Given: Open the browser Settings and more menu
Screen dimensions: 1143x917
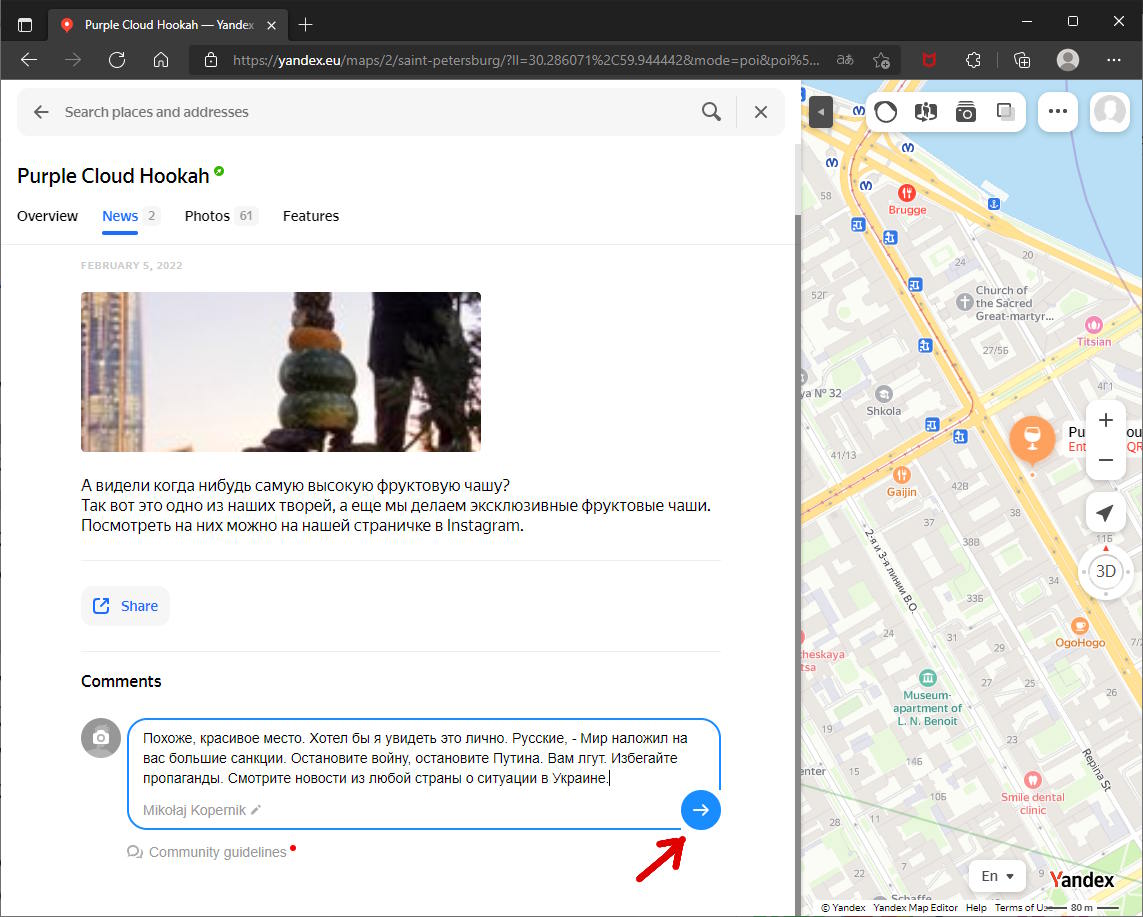Looking at the screenshot, I should coord(1113,60).
